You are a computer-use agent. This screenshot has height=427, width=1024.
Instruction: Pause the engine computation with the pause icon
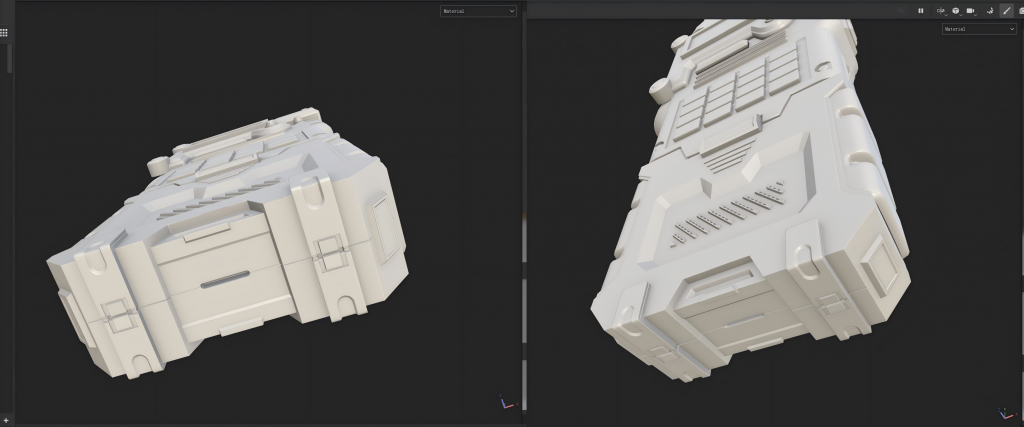pos(921,10)
